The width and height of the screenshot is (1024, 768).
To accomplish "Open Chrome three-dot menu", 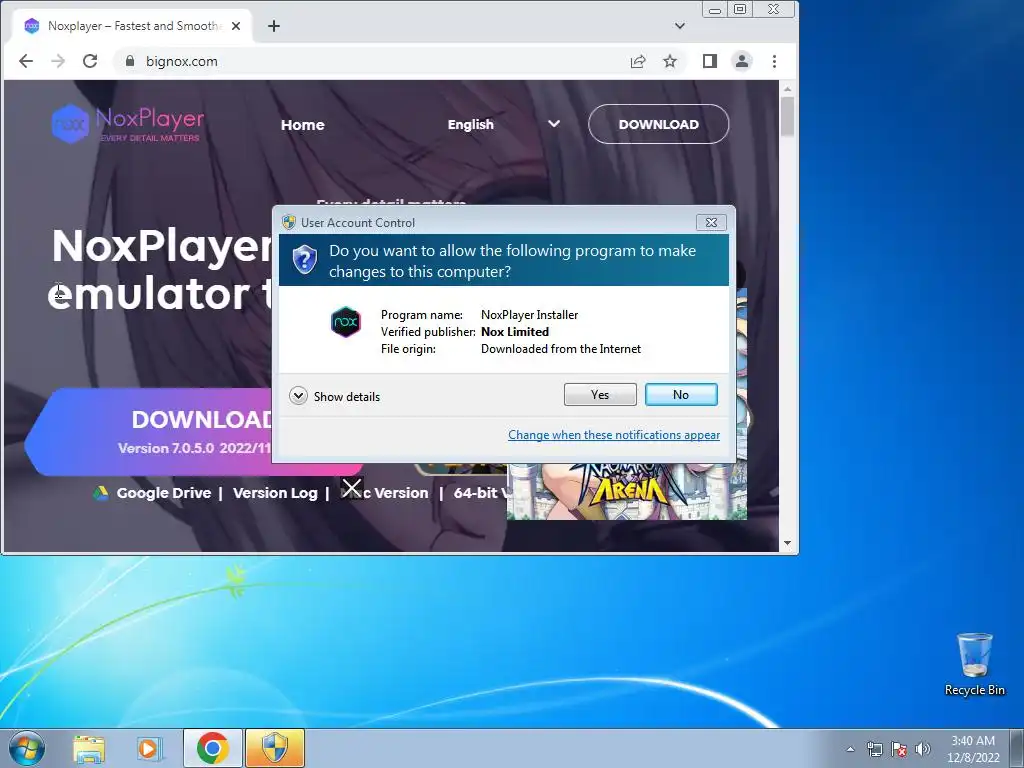I will (775, 61).
